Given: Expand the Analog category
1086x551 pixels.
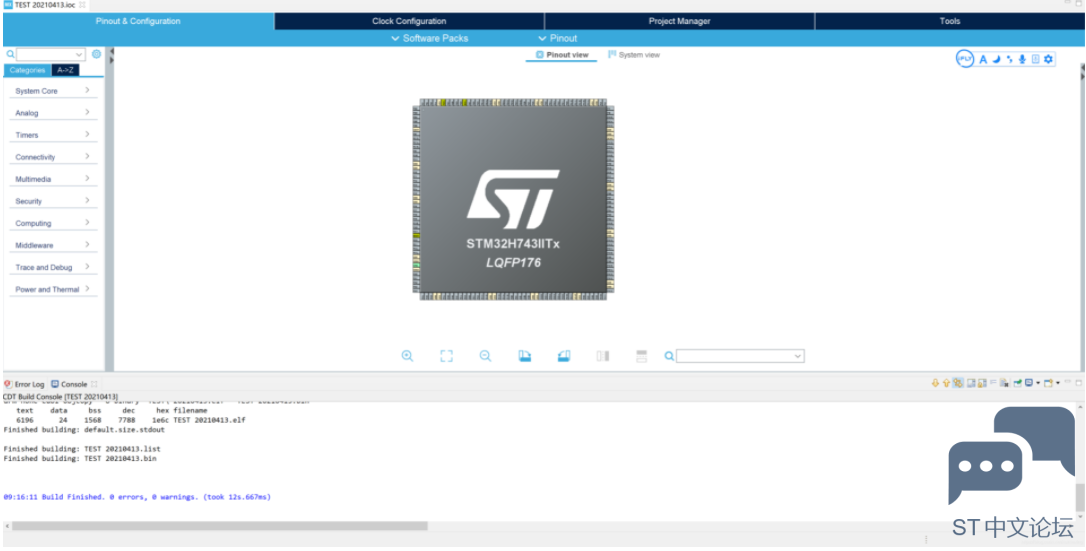Looking at the screenshot, I should (53, 113).
